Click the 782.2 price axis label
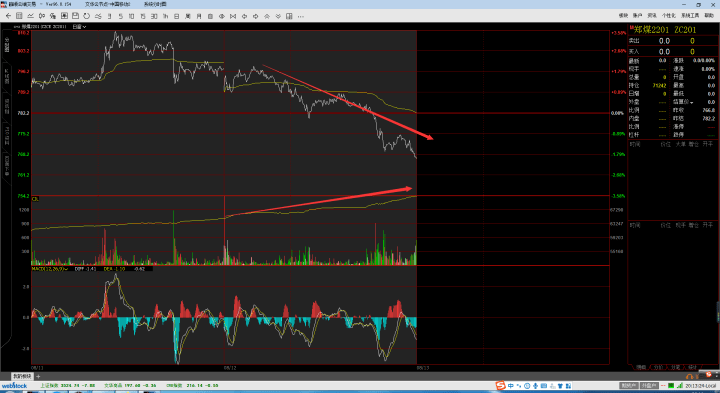The width and height of the screenshot is (720, 393). pyautogui.click(x=23, y=113)
